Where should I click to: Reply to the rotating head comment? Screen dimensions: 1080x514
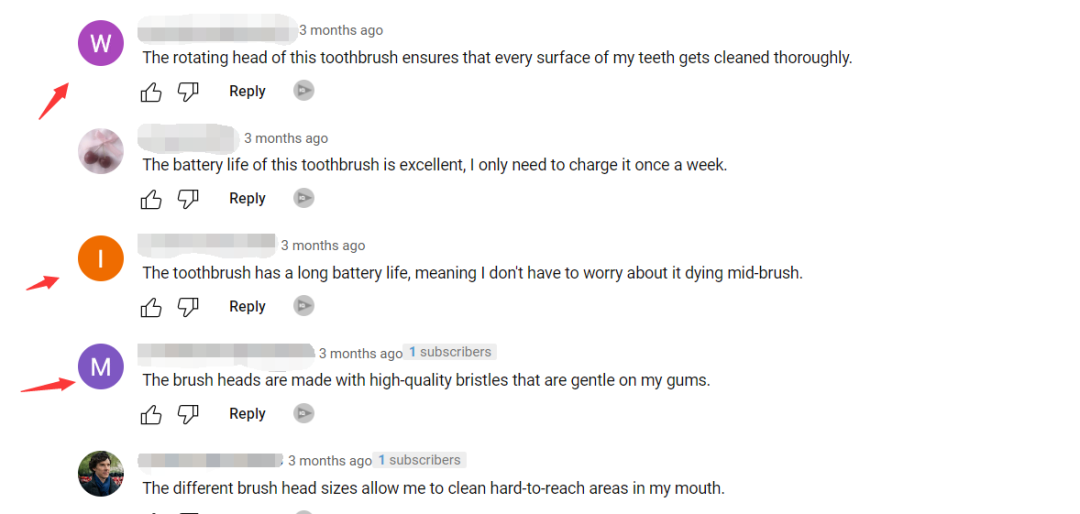(247, 91)
